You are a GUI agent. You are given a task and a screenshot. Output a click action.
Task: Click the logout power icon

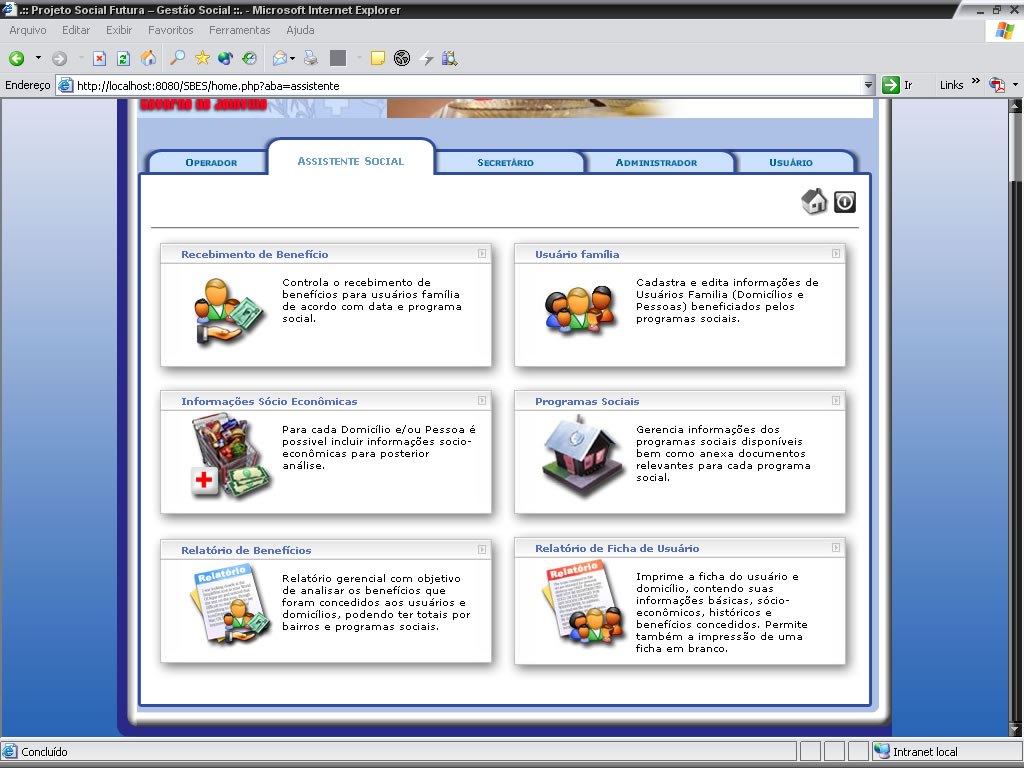pos(845,202)
